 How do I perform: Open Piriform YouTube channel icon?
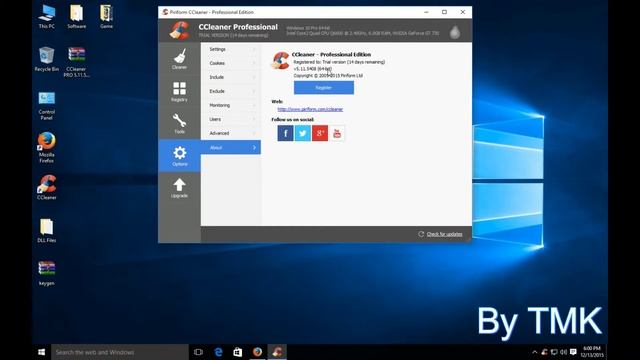(337, 133)
